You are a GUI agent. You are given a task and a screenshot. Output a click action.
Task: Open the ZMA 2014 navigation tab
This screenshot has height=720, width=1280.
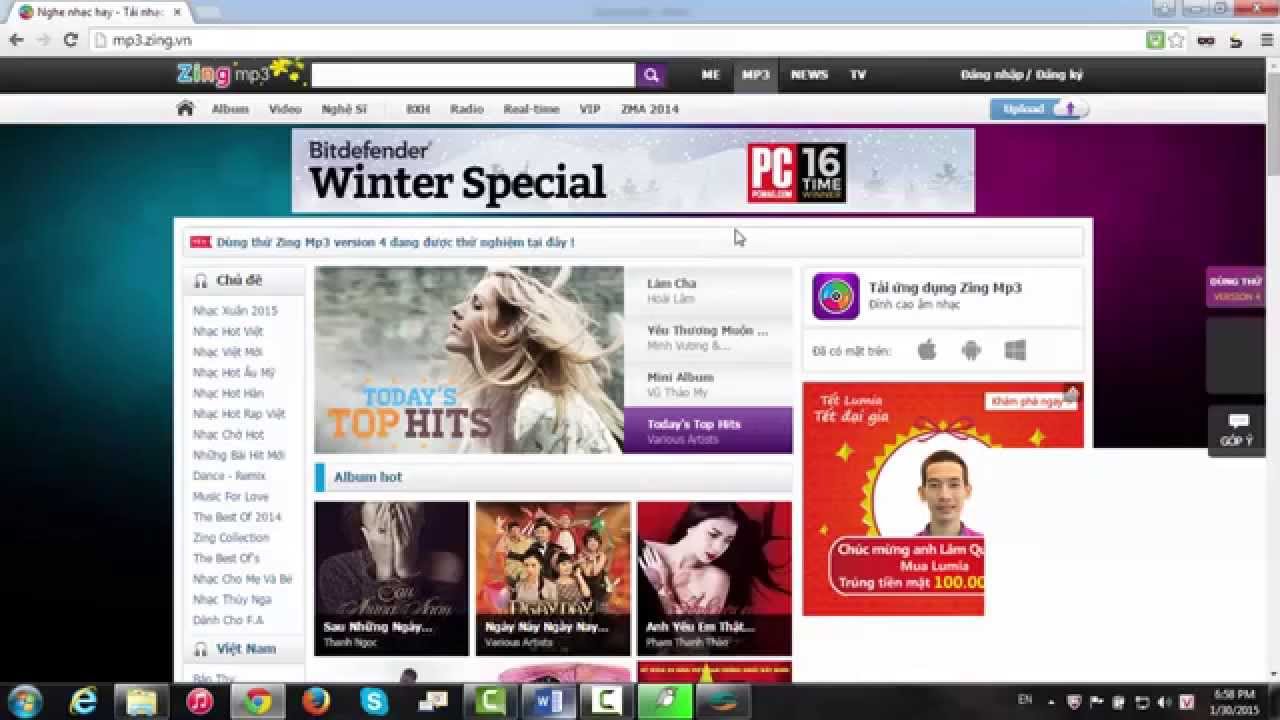[650, 109]
